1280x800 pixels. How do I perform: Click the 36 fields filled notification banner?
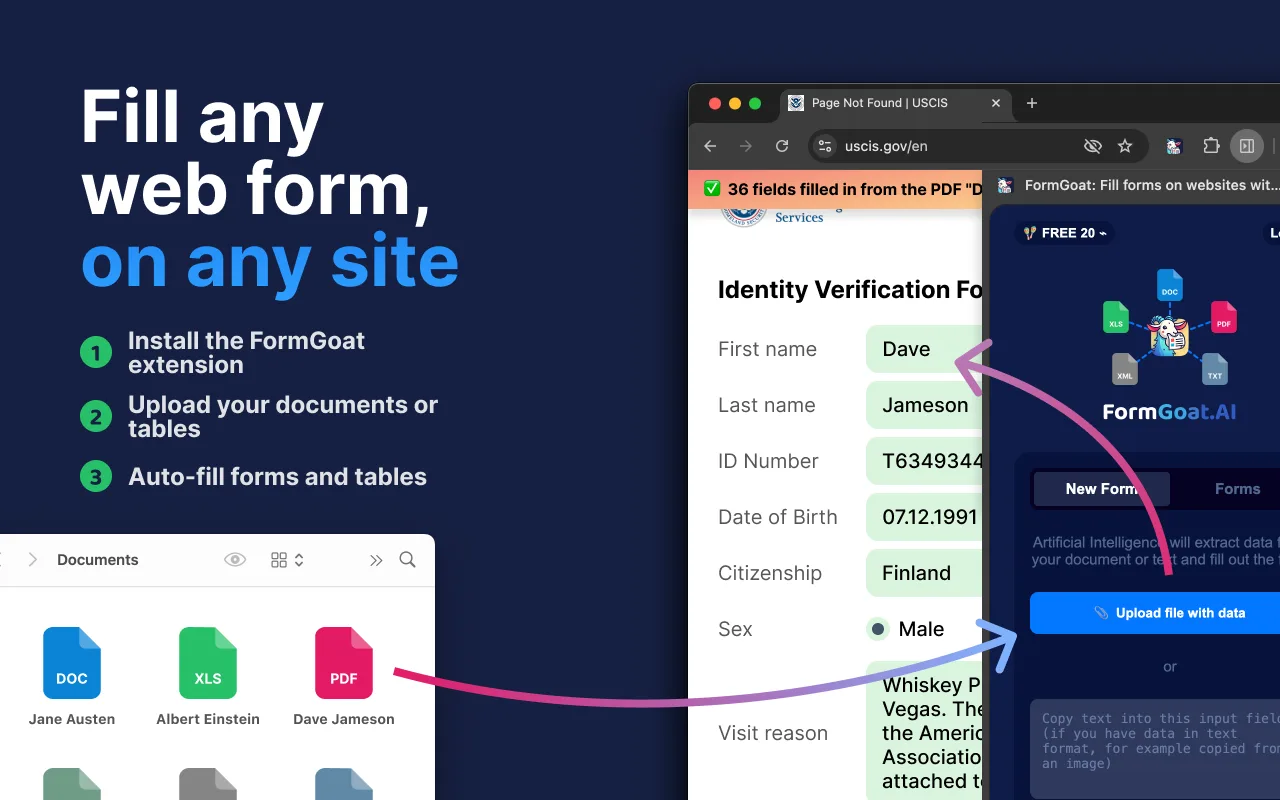click(836, 189)
